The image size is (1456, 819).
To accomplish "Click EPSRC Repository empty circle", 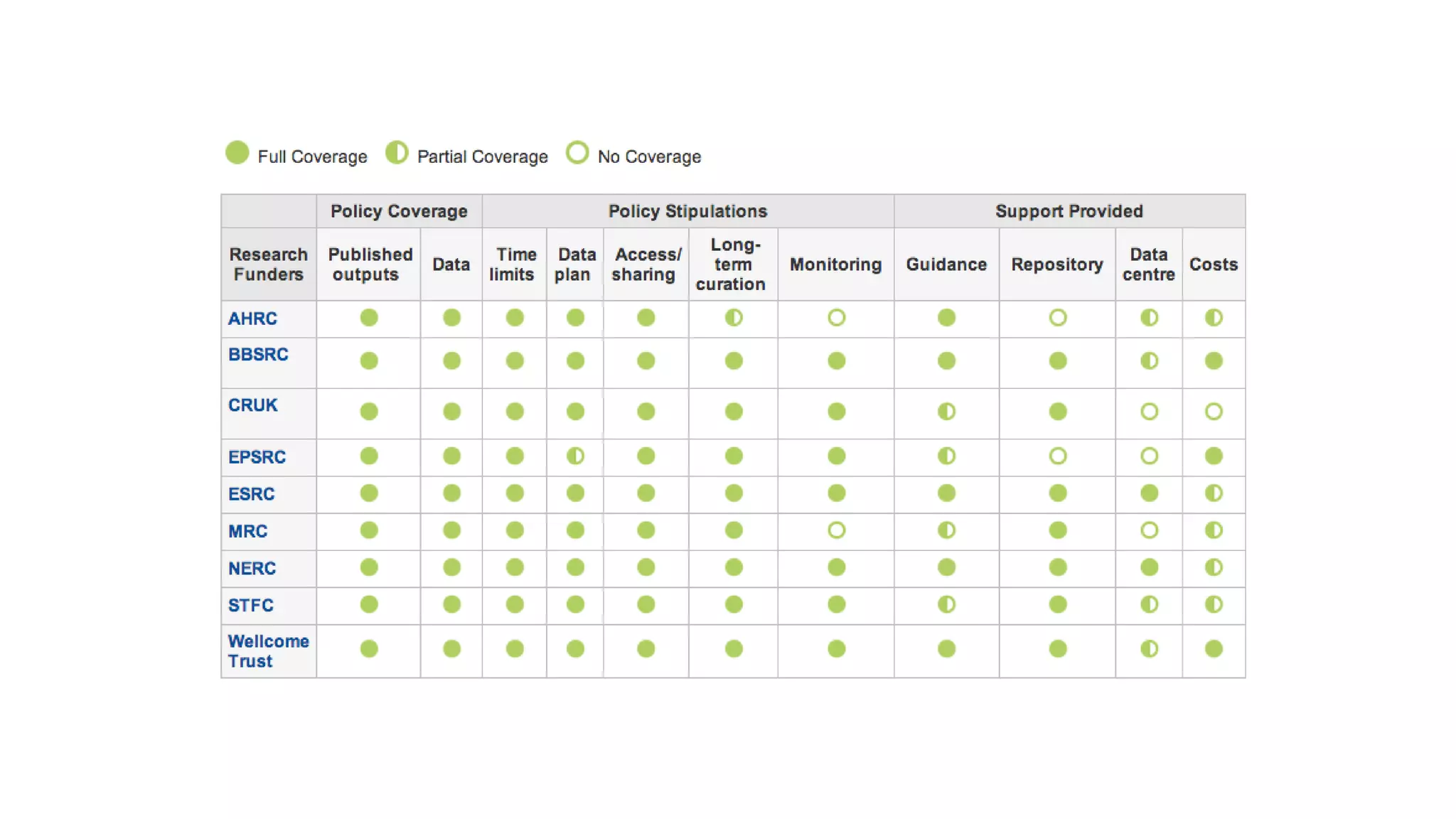I will click(1058, 456).
